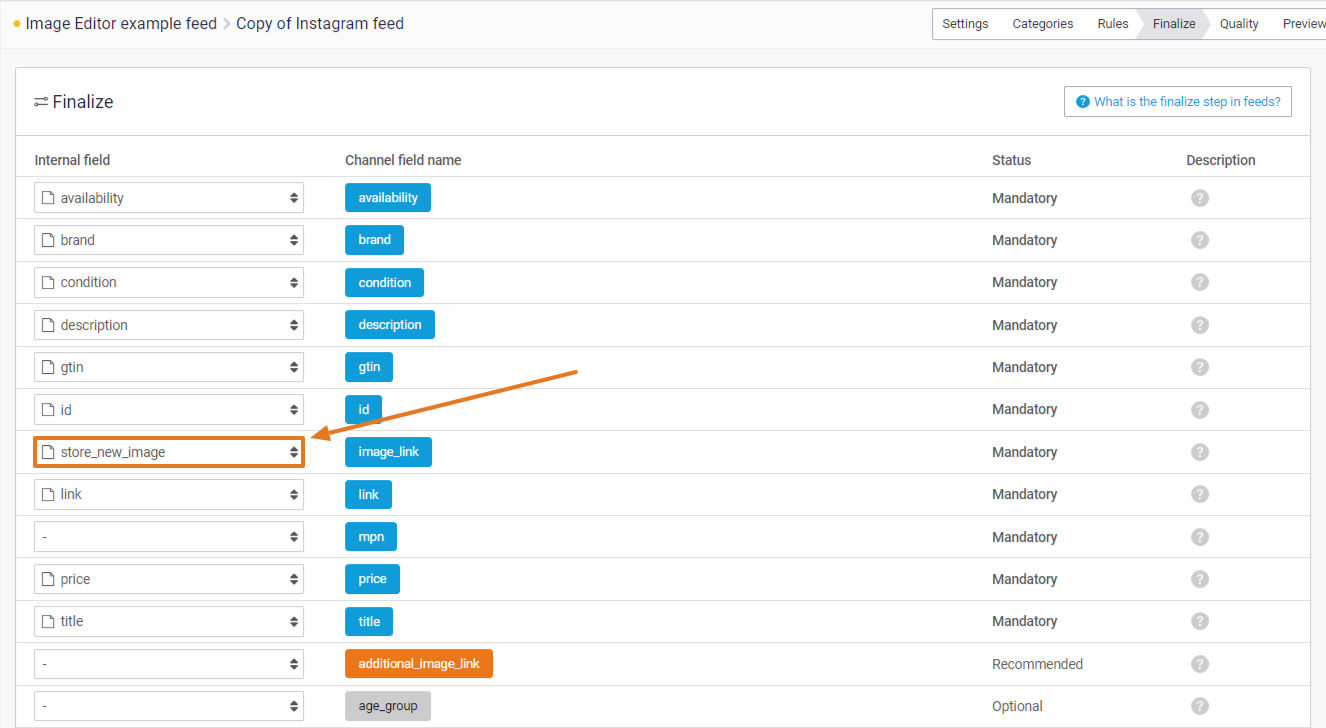Click the help icon in the availability row
This screenshot has width=1326, height=728.
click(1200, 198)
